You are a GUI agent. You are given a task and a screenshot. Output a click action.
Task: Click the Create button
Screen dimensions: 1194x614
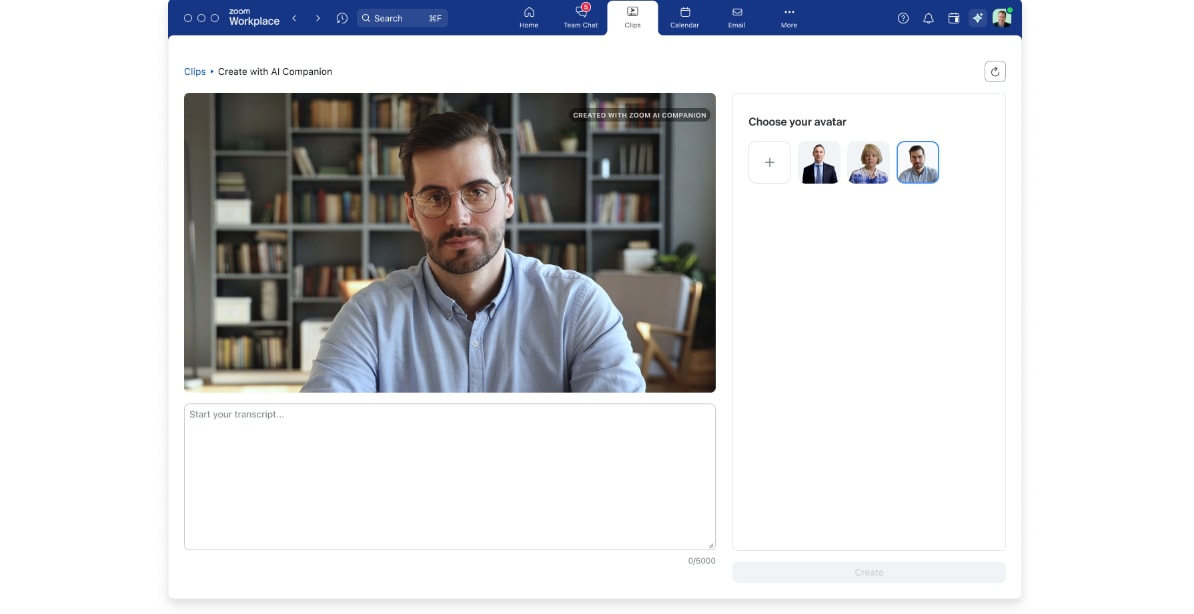click(868, 572)
